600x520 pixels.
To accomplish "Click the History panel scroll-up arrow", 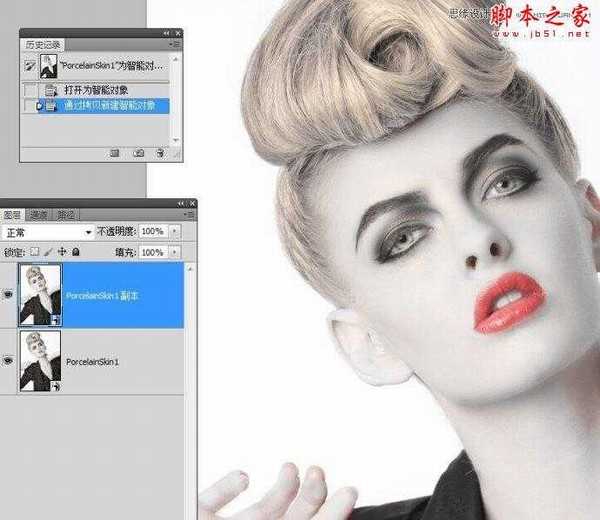I will [x=176, y=59].
